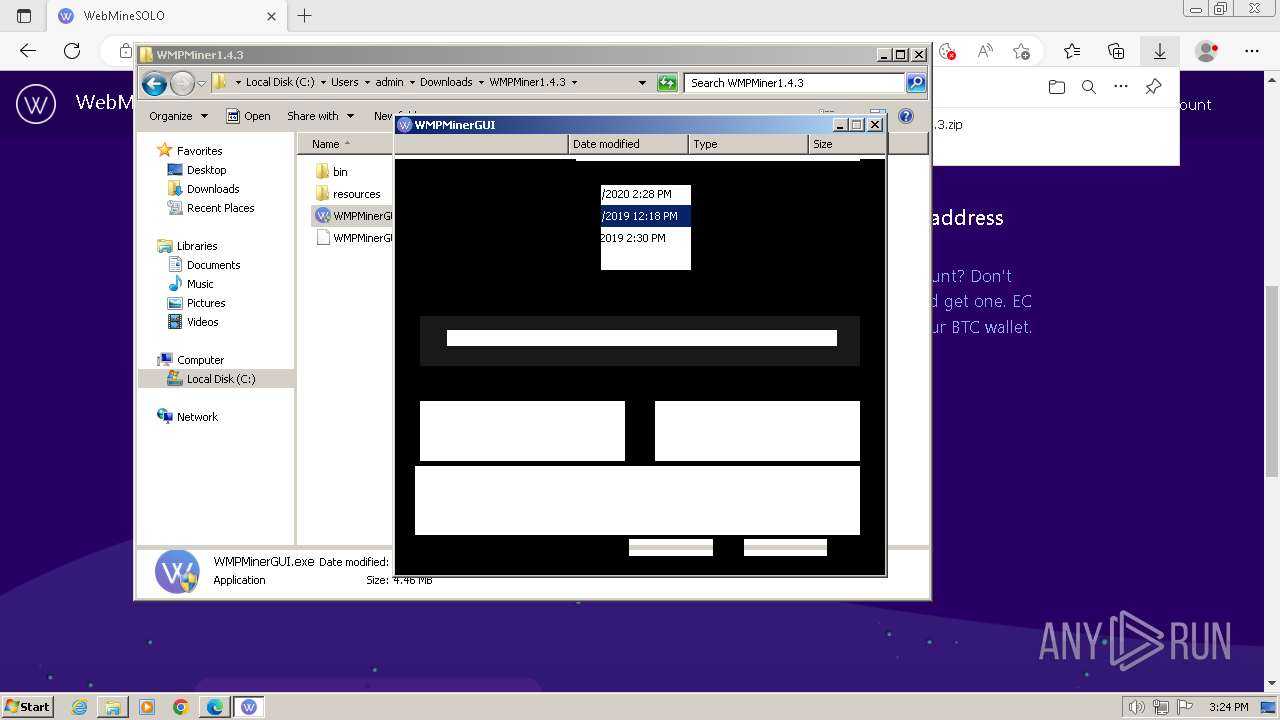Select Local Disk (C:) in navigation pane
The height and width of the screenshot is (720, 1280).
220,379
